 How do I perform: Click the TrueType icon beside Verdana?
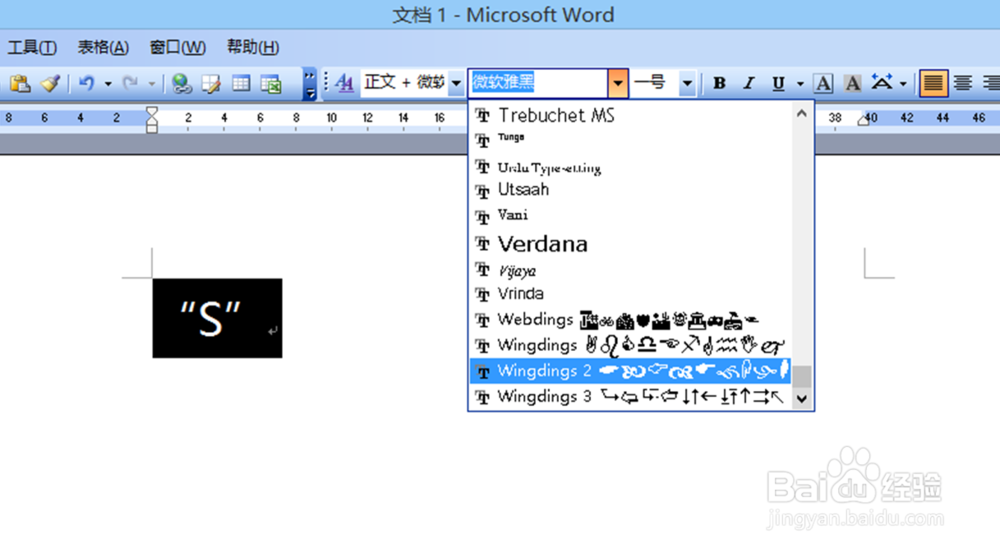pyautogui.click(x=483, y=244)
